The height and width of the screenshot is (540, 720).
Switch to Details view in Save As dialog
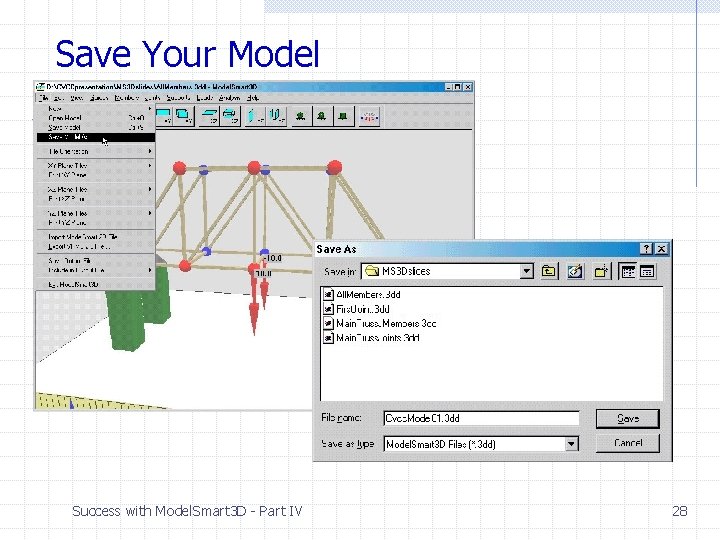coord(647,271)
